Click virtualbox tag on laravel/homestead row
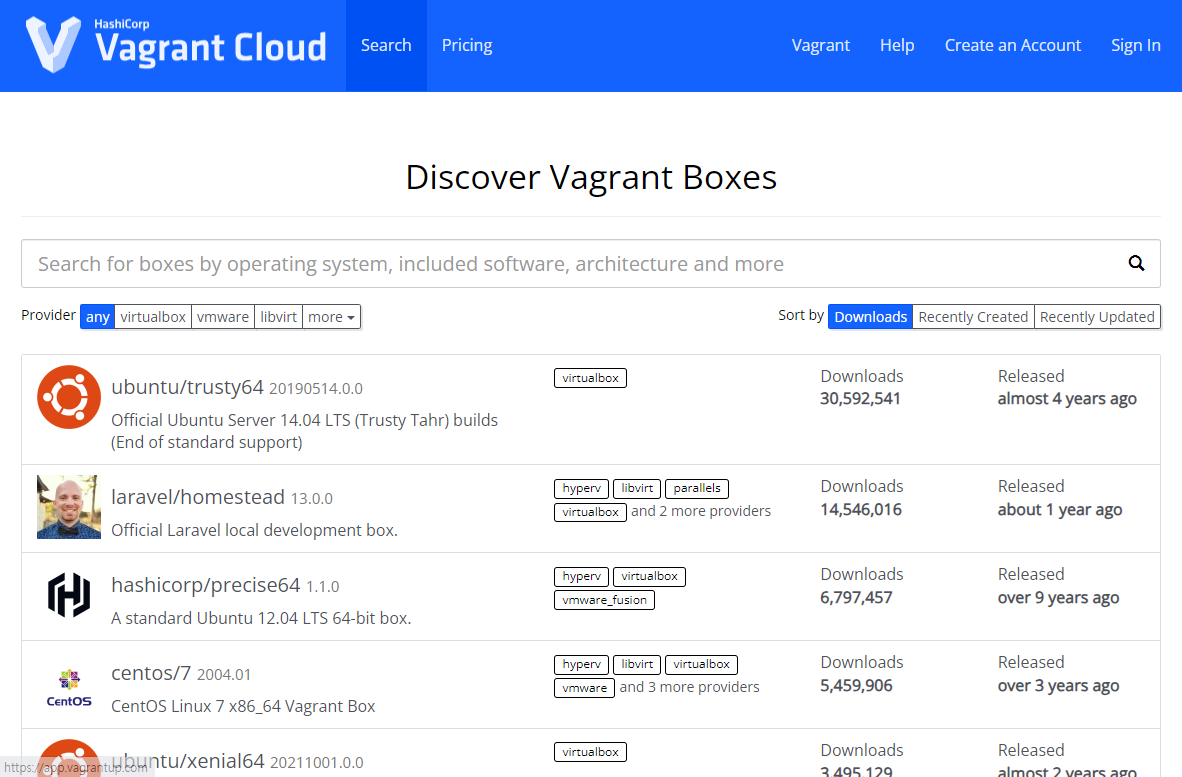This screenshot has height=777, width=1182. pyautogui.click(x=590, y=512)
